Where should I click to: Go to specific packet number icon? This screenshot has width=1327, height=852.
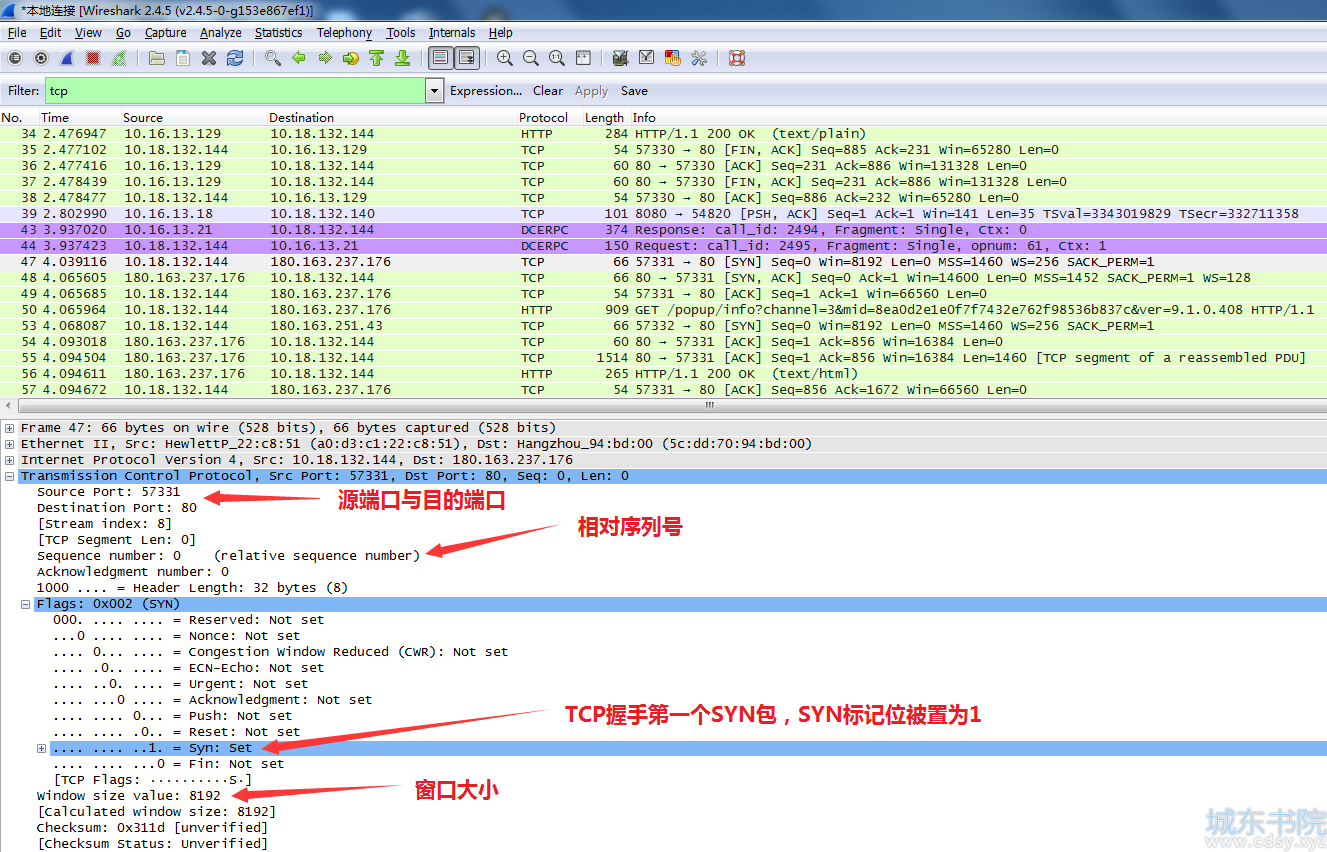(x=350, y=58)
